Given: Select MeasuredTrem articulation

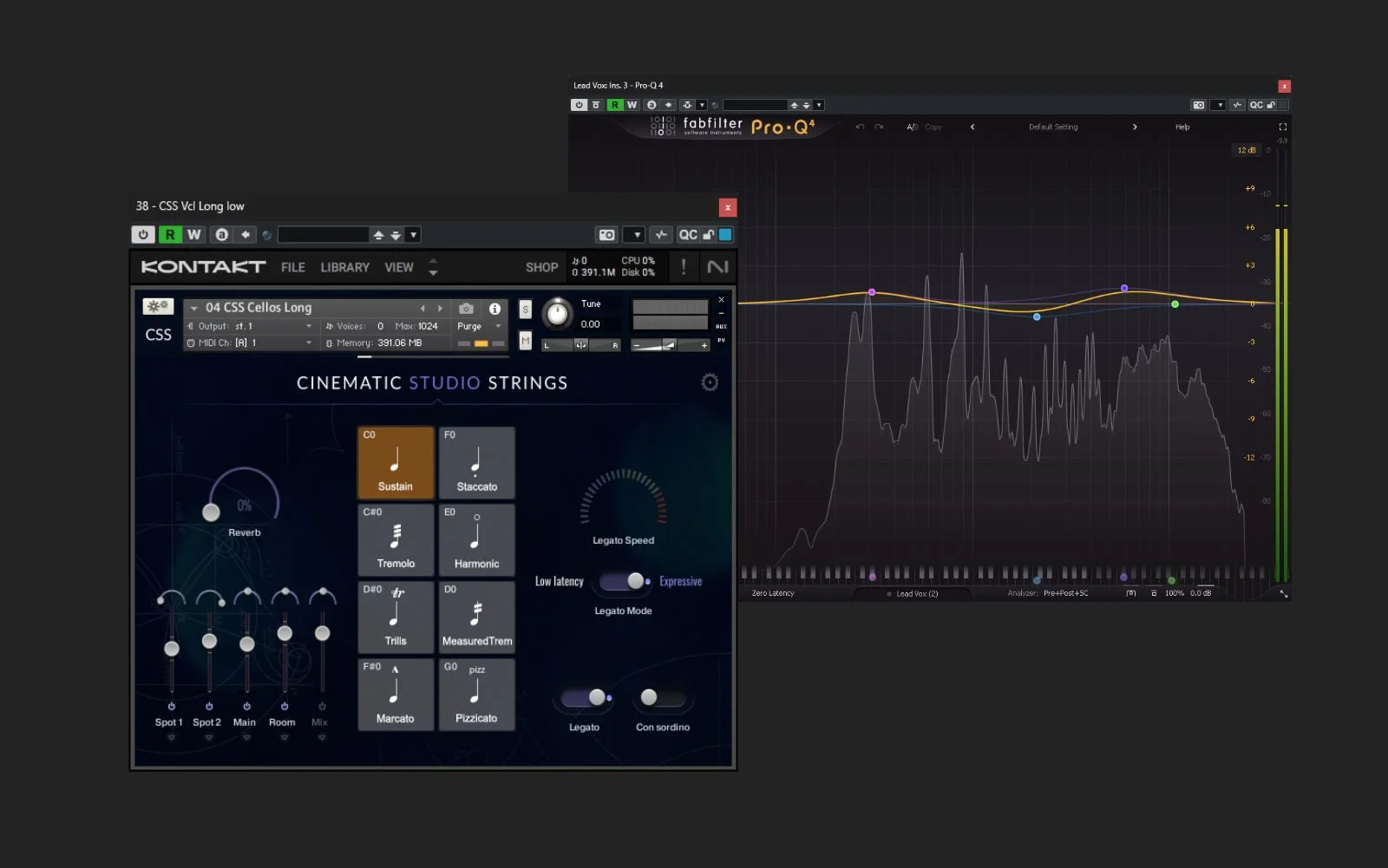Looking at the screenshot, I should [477, 617].
